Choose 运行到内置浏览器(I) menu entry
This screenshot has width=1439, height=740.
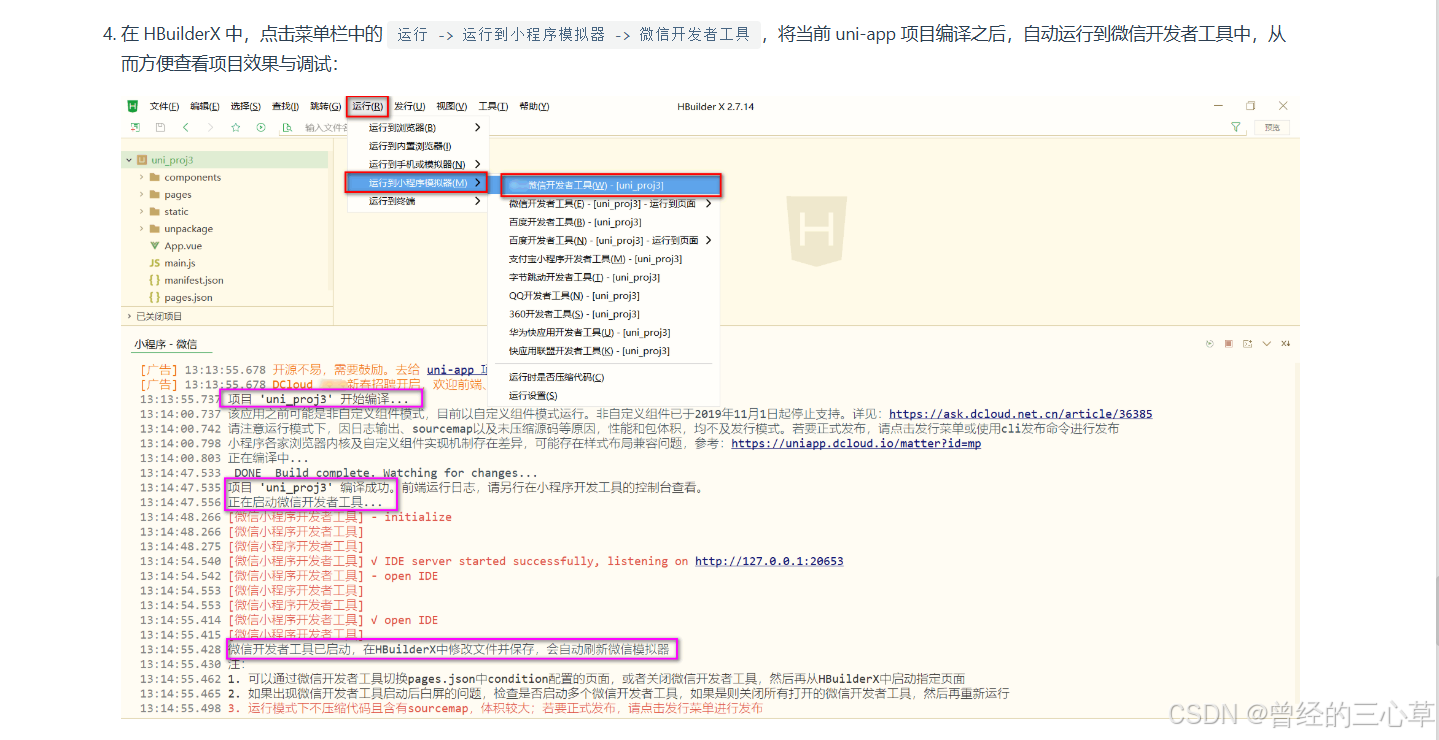(x=418, y=146)
